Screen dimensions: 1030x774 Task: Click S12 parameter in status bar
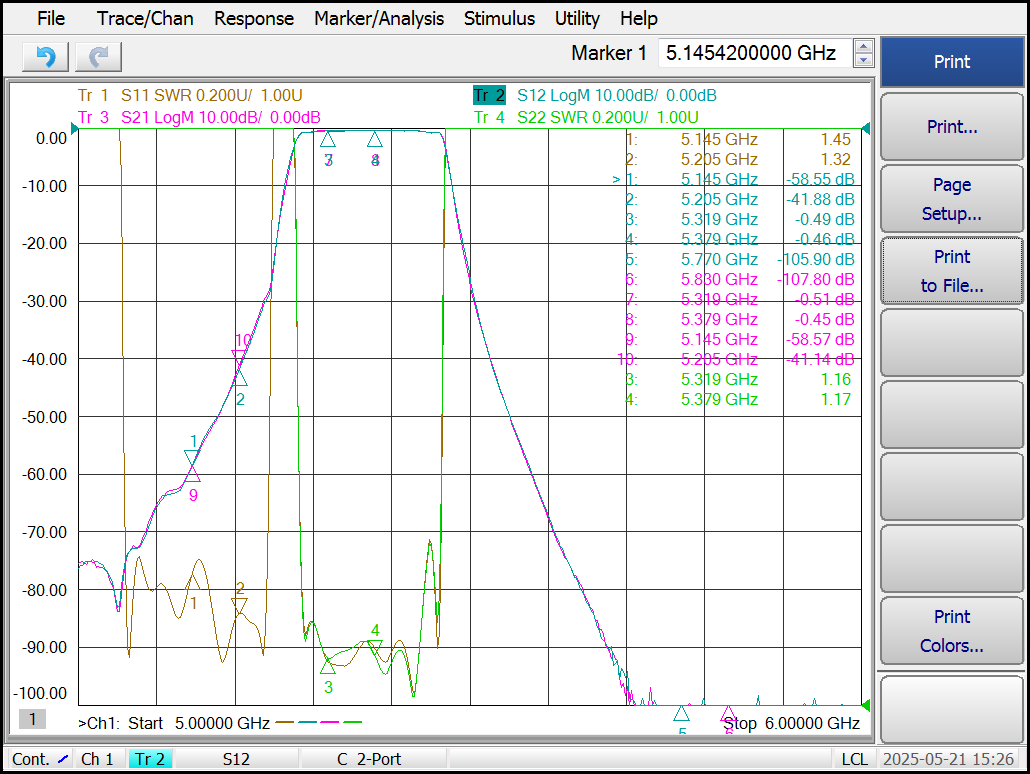pyautogui.click(x=236, y=759)
